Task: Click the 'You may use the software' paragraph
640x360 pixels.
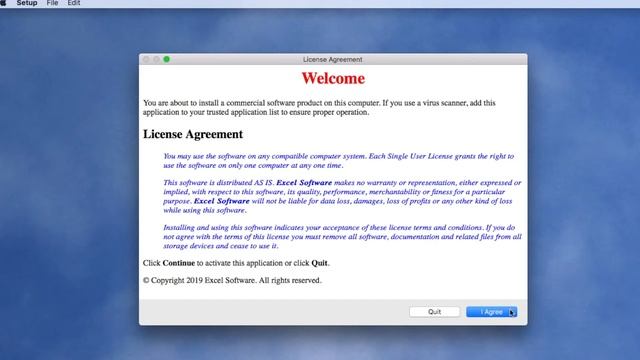Action: click(339, 161)
